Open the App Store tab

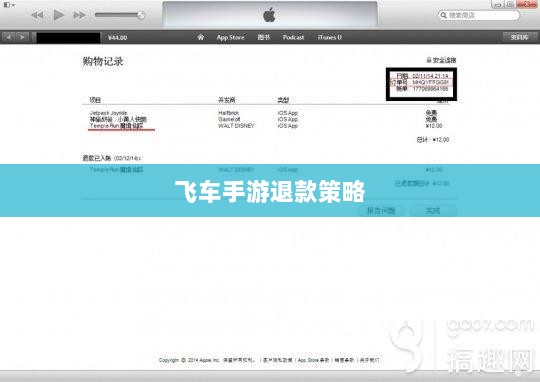(230, 37)
